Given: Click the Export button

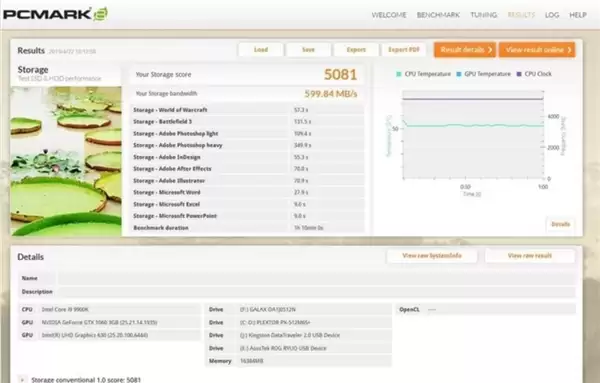Looking at the screenshot, I should click(x=356, y=50).
